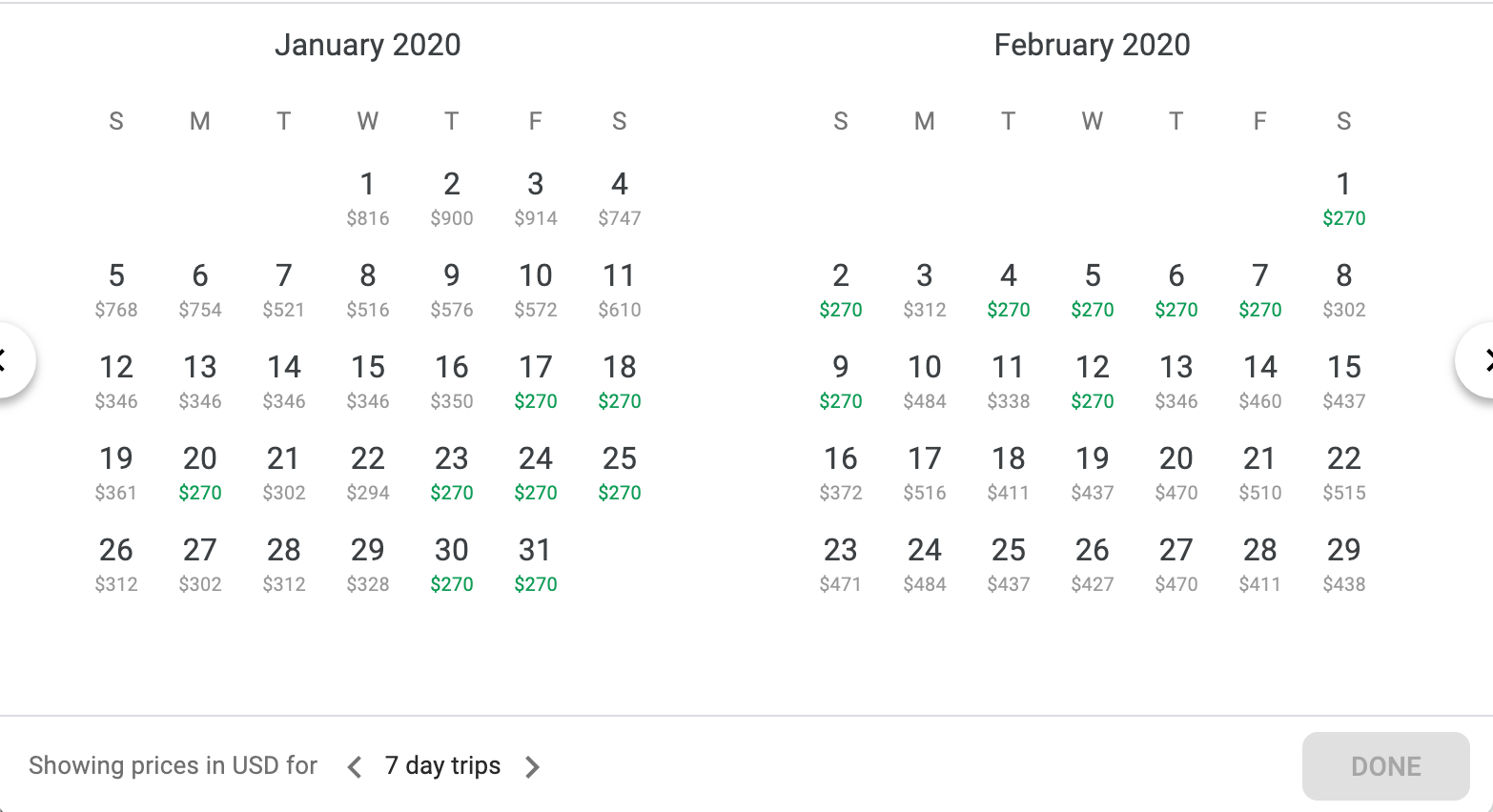The height and width of the screenshot is (812, 1493).
Task: Go to the previous month with left arrow
Action: click(10, 361)
